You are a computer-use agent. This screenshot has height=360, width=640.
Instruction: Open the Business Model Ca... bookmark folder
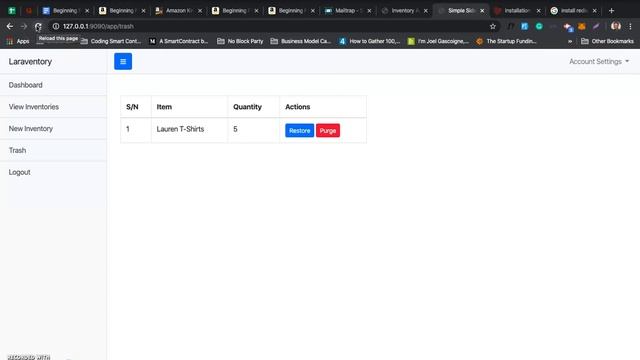coord(300,41)
